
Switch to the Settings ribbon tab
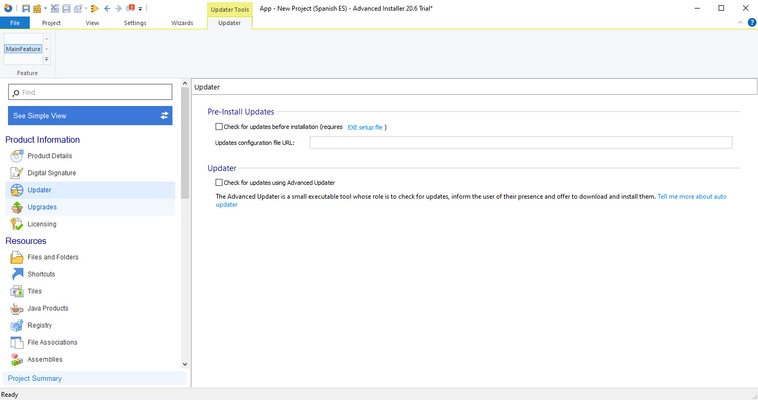(x=135, y=23)
